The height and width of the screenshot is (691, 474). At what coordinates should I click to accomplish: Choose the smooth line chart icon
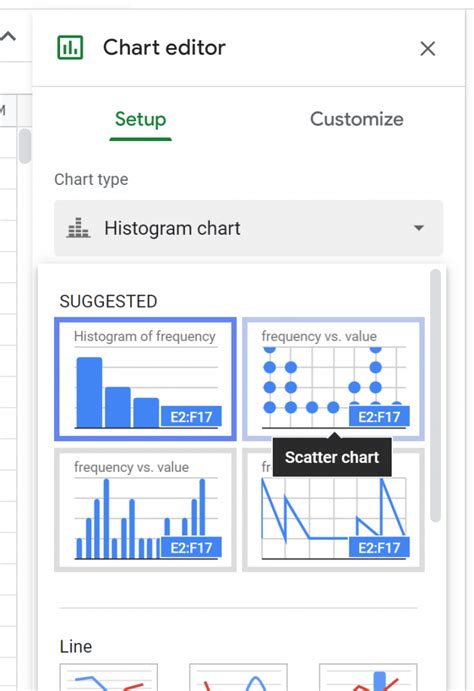[238, 677]
